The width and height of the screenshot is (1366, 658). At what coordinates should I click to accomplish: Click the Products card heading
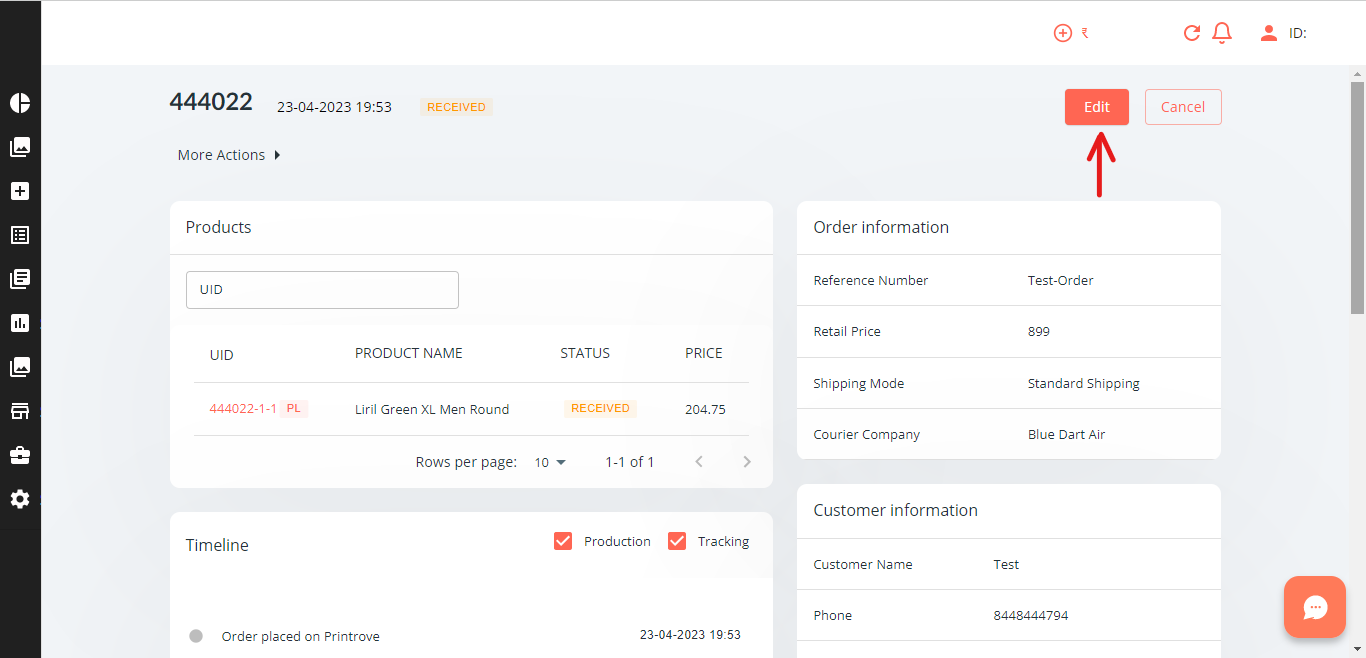(218, 227)
